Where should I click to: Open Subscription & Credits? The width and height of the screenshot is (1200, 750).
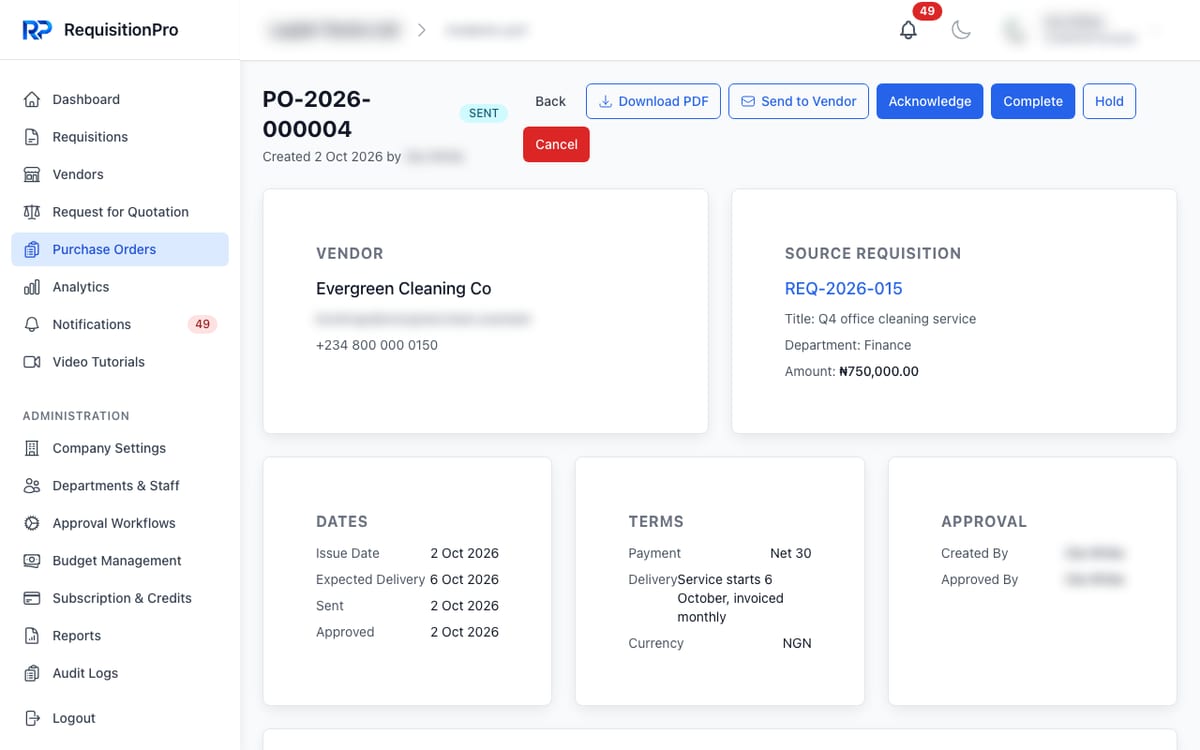pos(120,598)
